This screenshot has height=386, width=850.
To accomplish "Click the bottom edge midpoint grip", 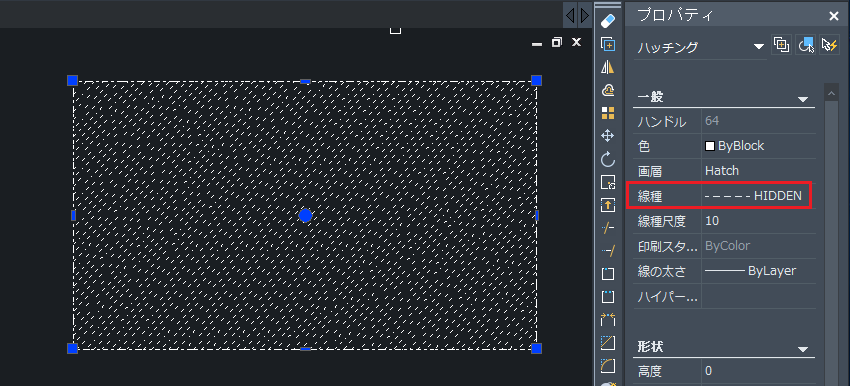I will click(305, 349).
